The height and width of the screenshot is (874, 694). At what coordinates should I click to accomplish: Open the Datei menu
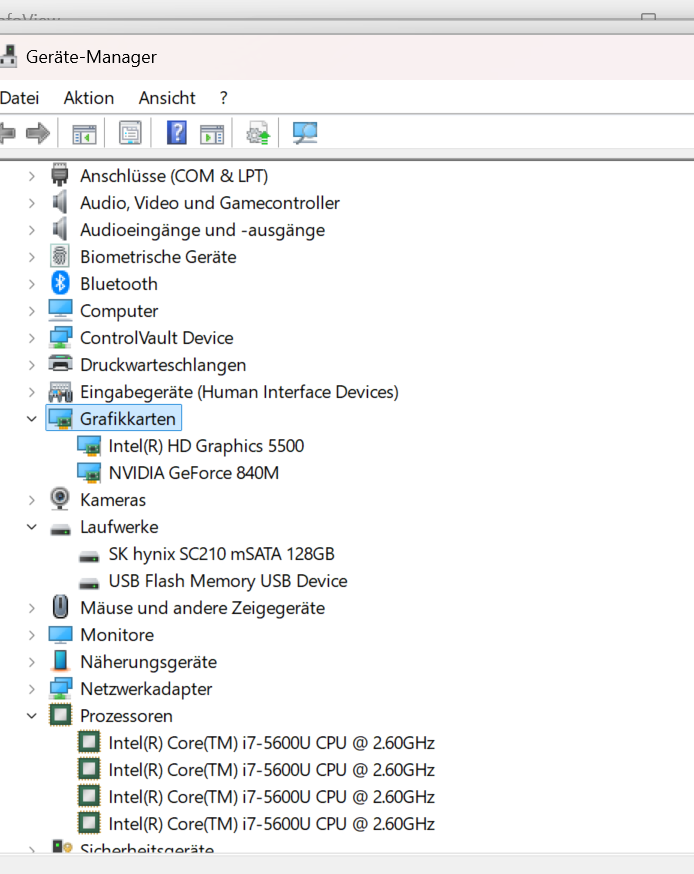tap(20, 98)
